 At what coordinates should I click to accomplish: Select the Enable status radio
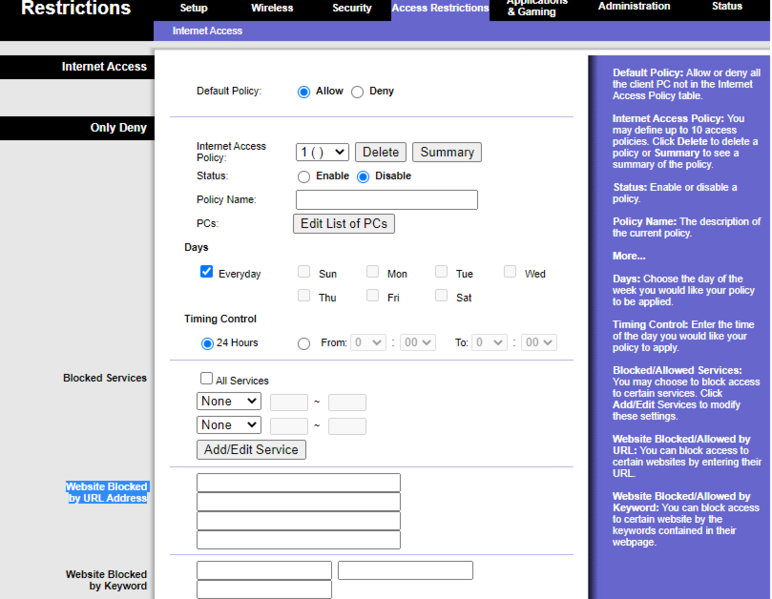point(304,177)
